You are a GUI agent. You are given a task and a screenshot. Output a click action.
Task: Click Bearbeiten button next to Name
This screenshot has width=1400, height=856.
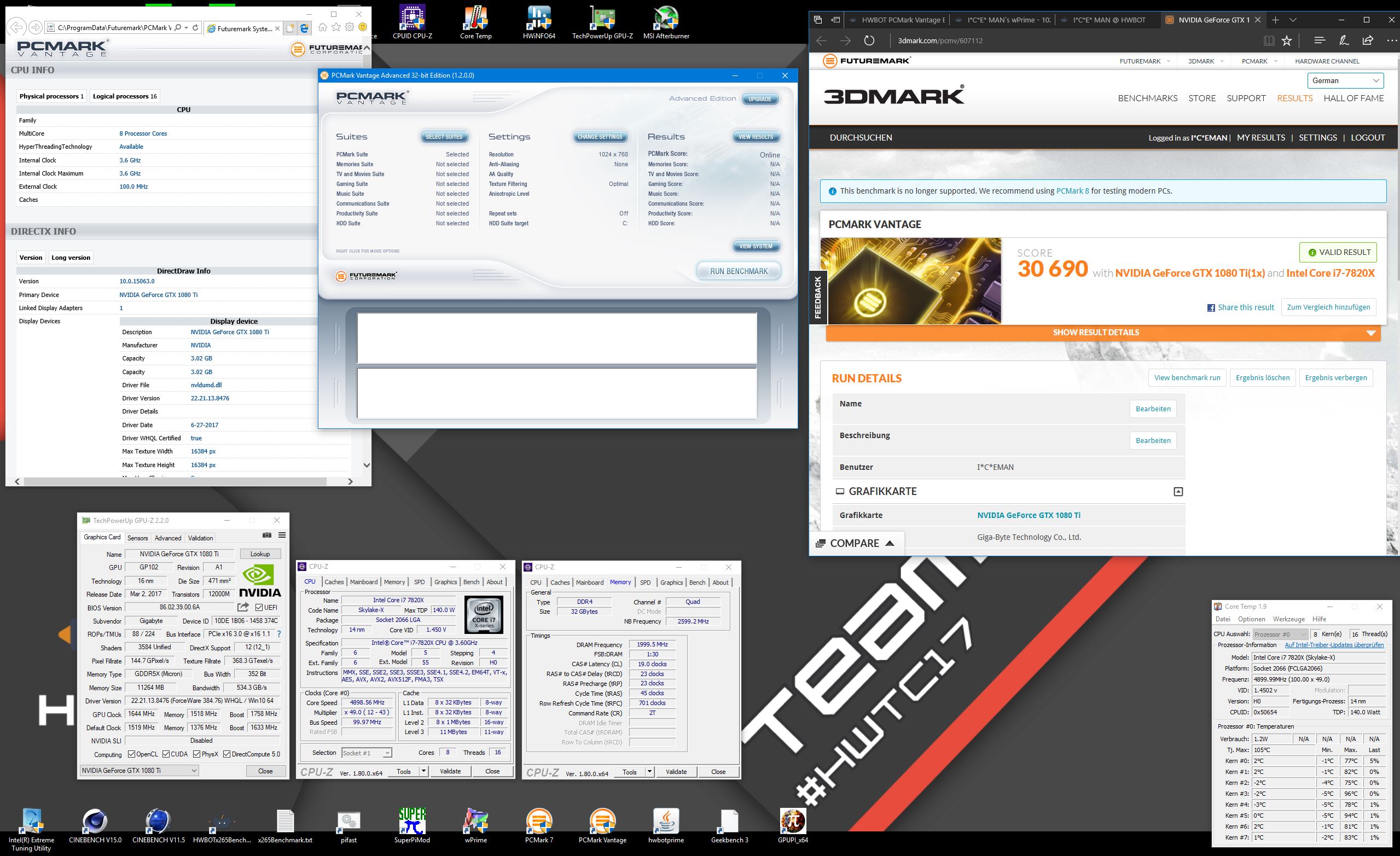(1153, 409)
